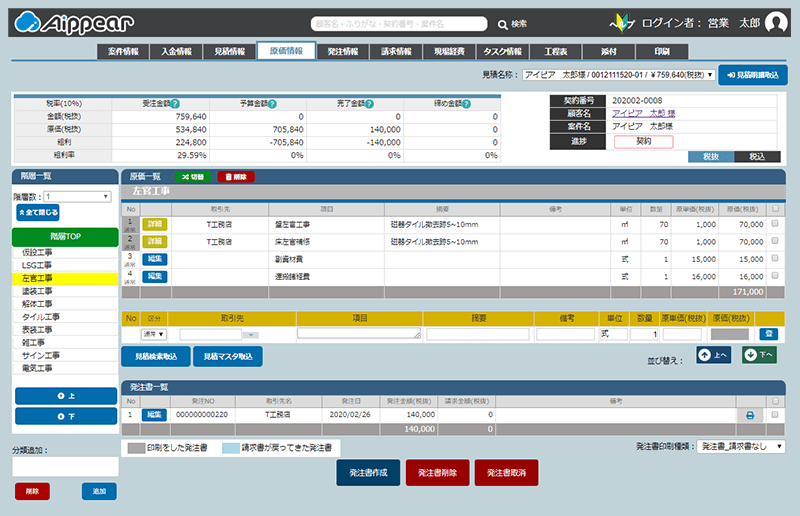Expand the 発注書印刷種類 dropdown
This screenshot has height=516, width=800.
coord(740,447)
